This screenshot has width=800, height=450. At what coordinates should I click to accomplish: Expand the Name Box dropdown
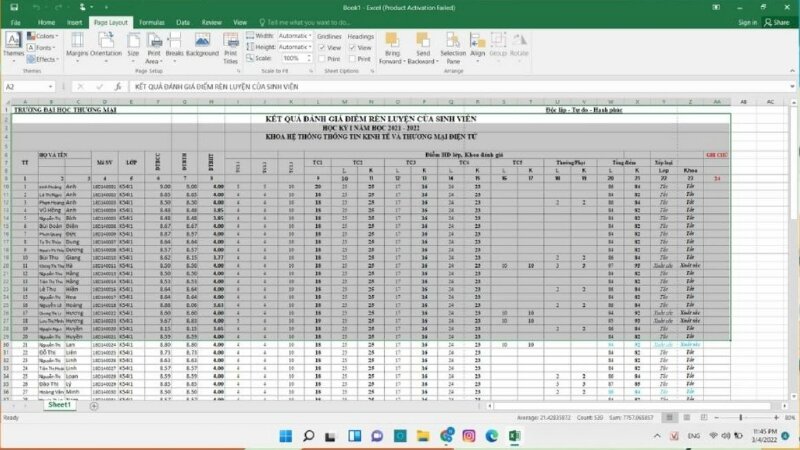[50, 87]
